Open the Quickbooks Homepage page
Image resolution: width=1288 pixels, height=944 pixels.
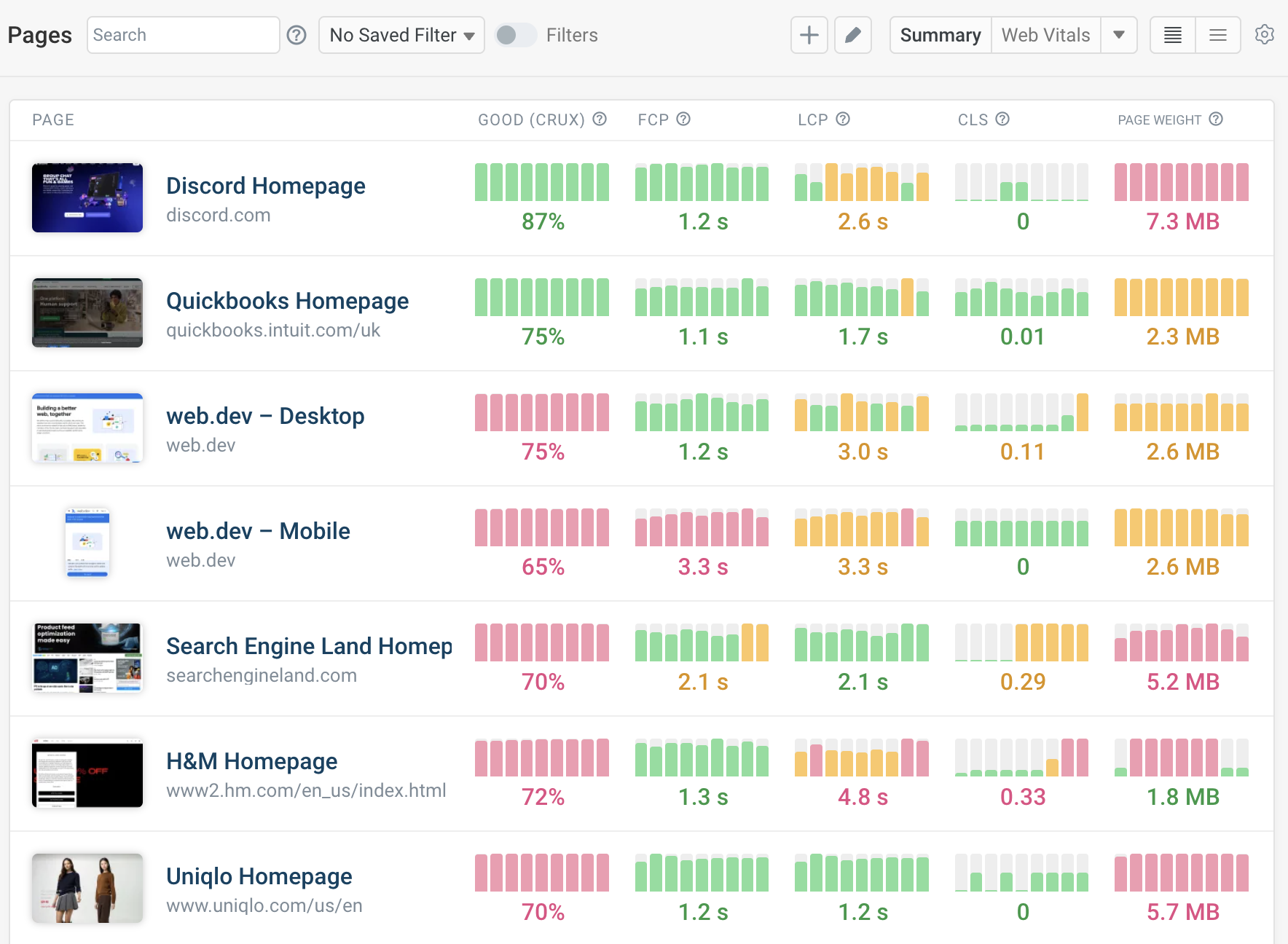pyautogui.click(x=287, y=301)
